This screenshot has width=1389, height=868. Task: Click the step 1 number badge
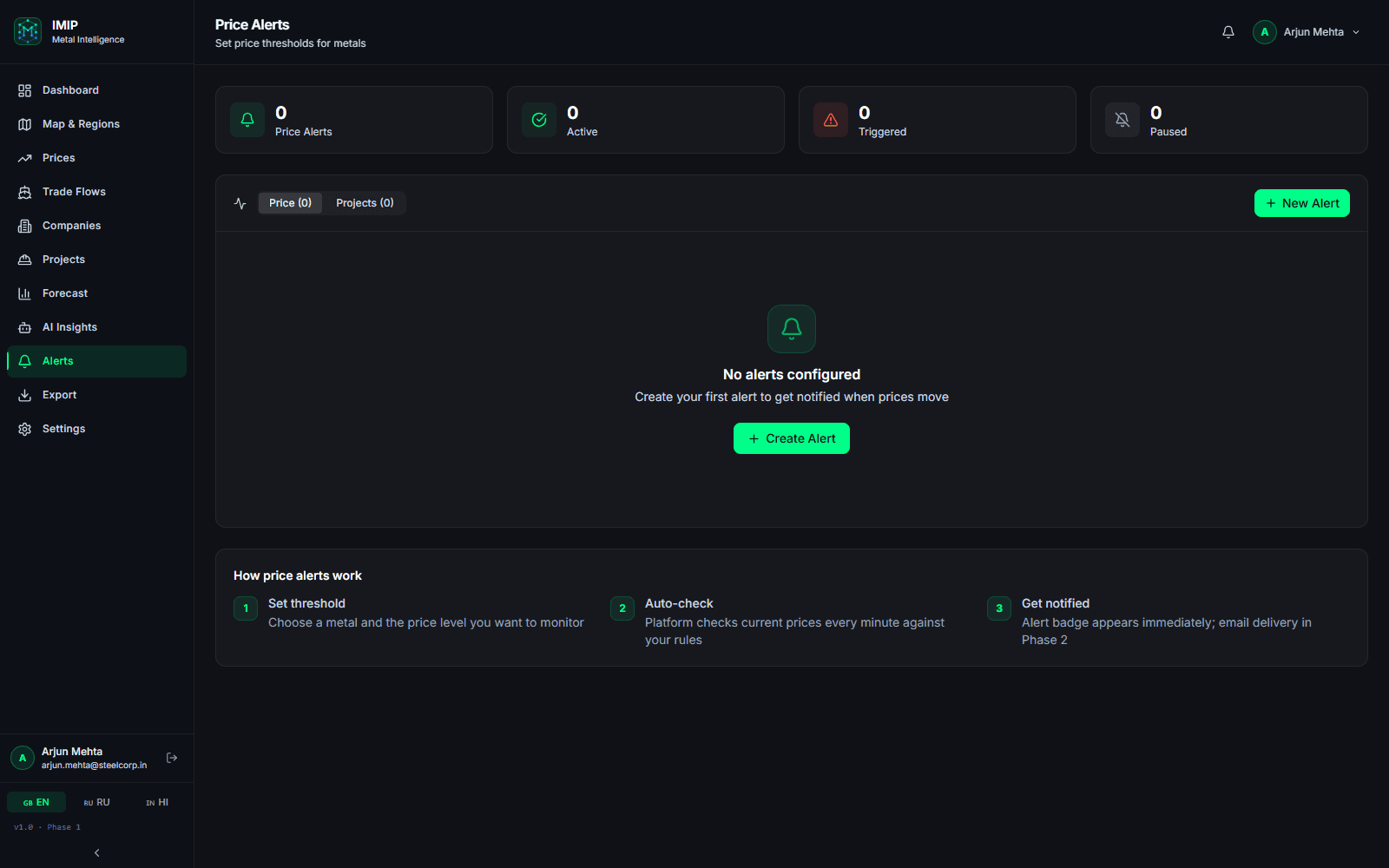tap(246, 608)
